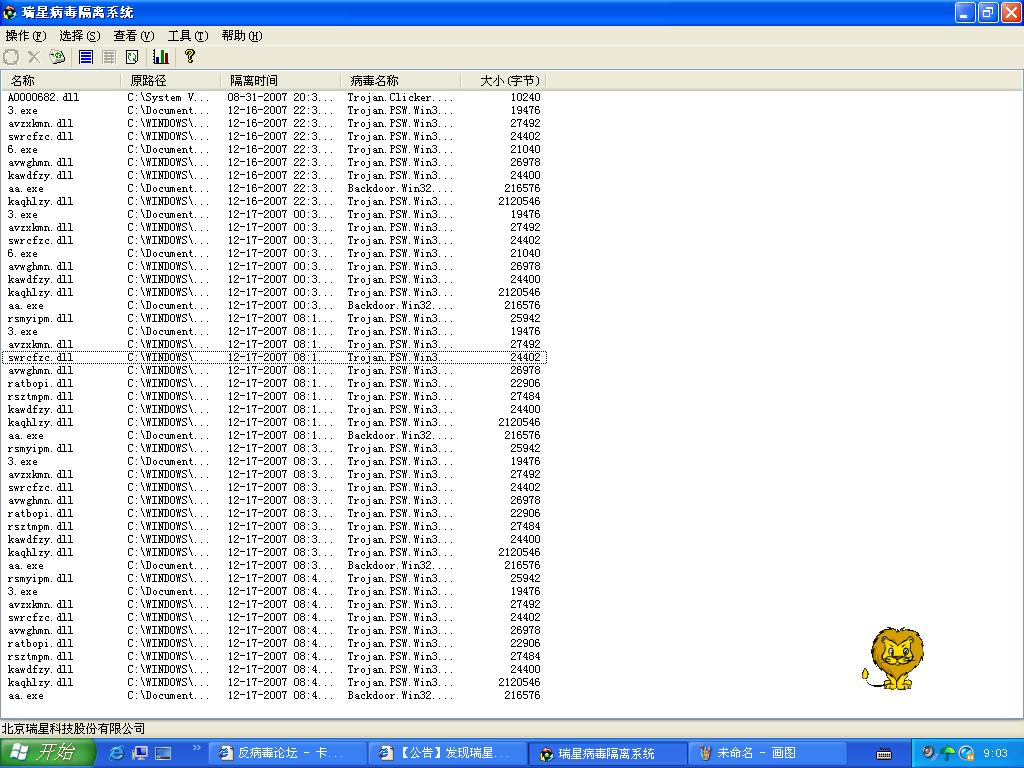This screenshot has height=768, width=1024.
Task: Select the A0000682.dll file row
Action: pos(274,97)
